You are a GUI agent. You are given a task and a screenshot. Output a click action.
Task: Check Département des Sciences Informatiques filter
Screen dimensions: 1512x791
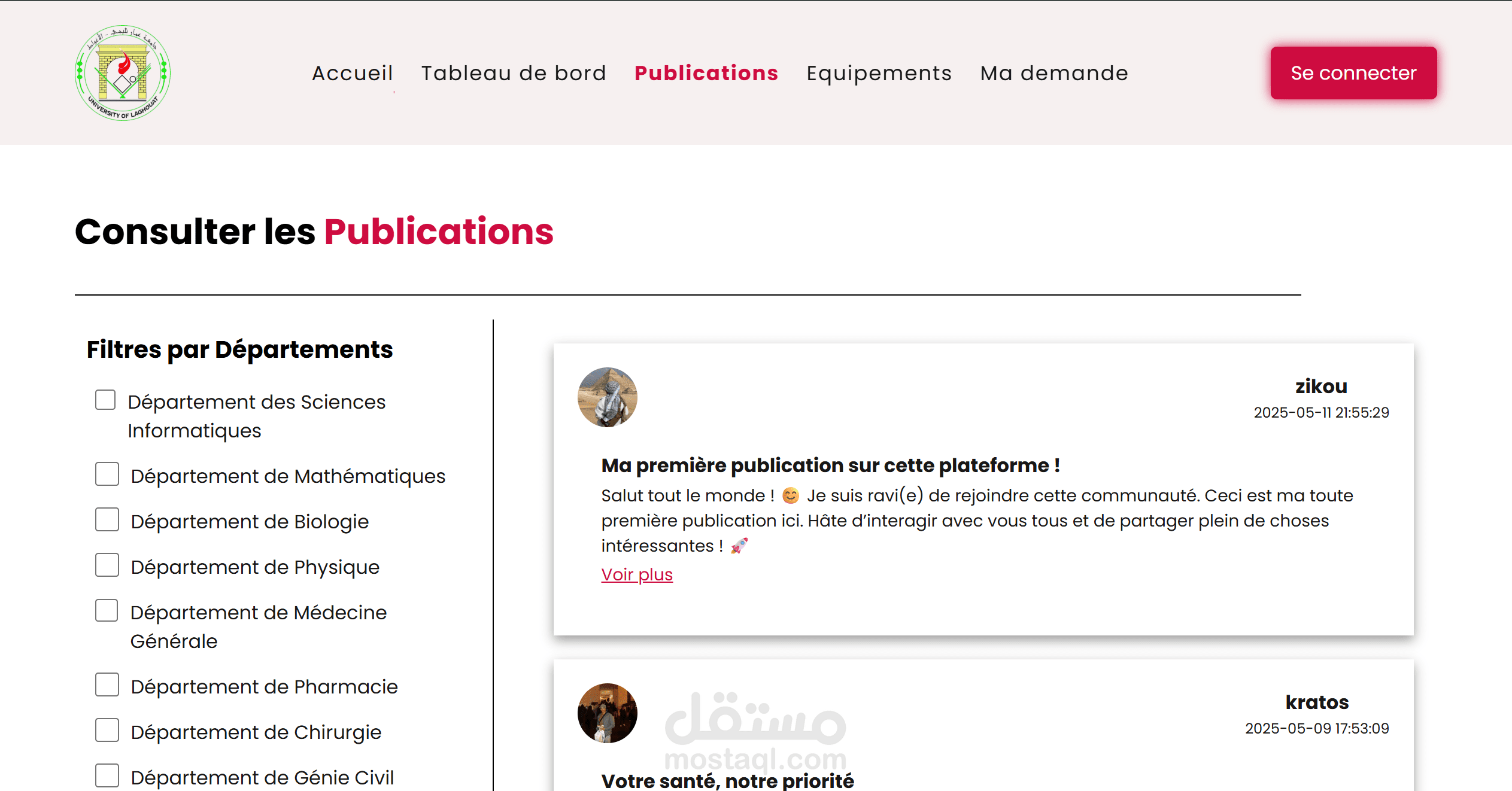click(105, 400)
